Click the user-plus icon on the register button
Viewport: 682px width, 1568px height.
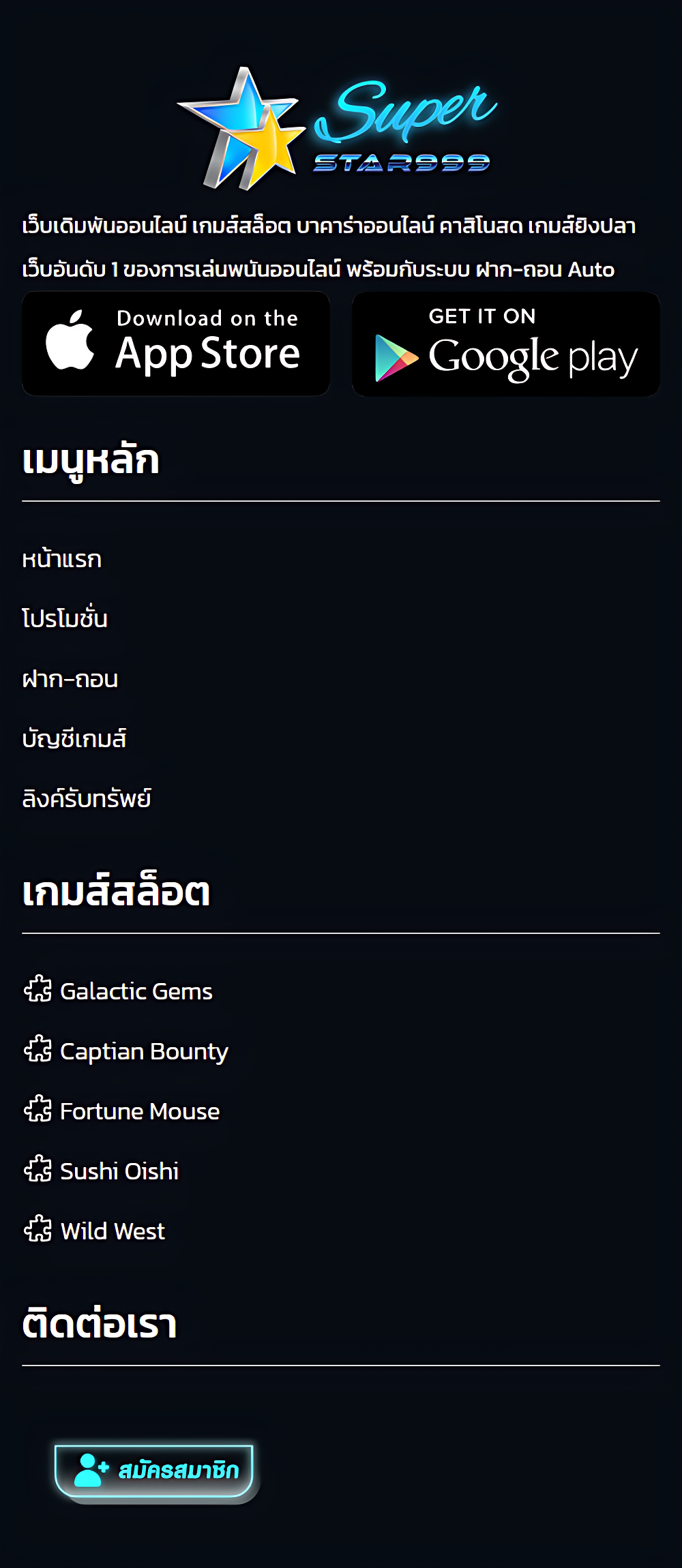click(91, 1470)
